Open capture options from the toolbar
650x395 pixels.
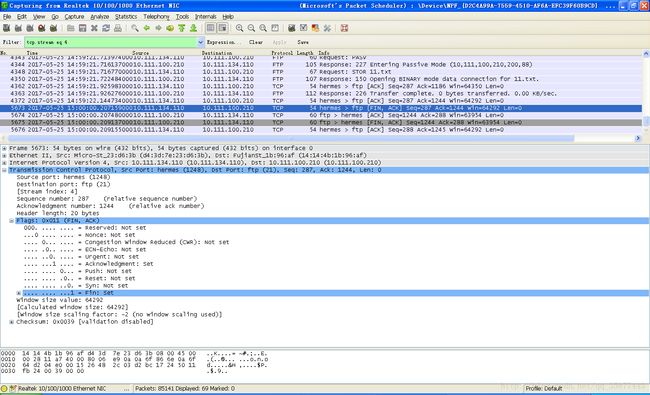tap(18, 28)
